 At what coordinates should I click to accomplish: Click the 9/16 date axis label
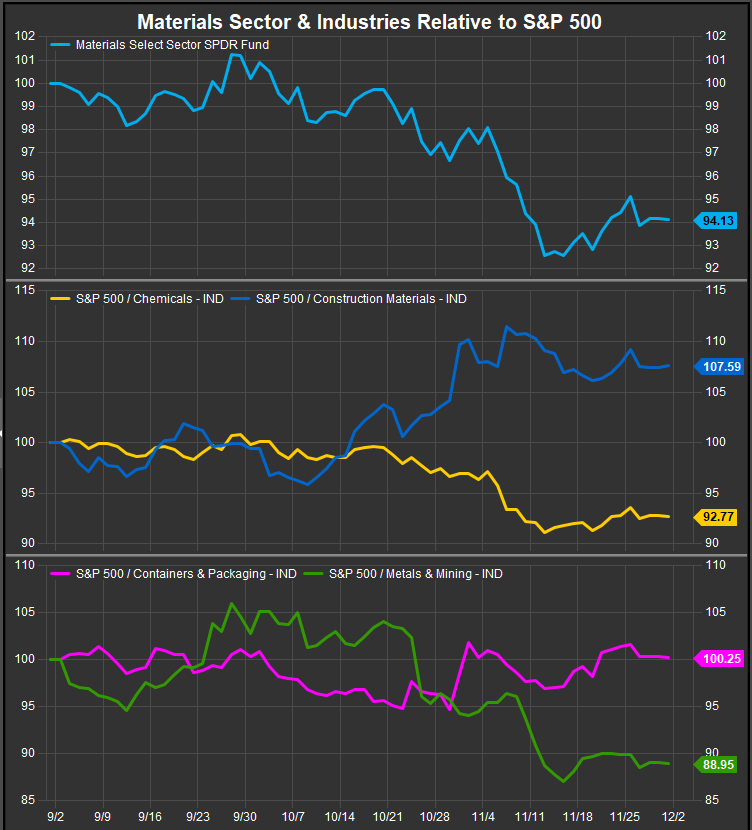click(150, 817)
